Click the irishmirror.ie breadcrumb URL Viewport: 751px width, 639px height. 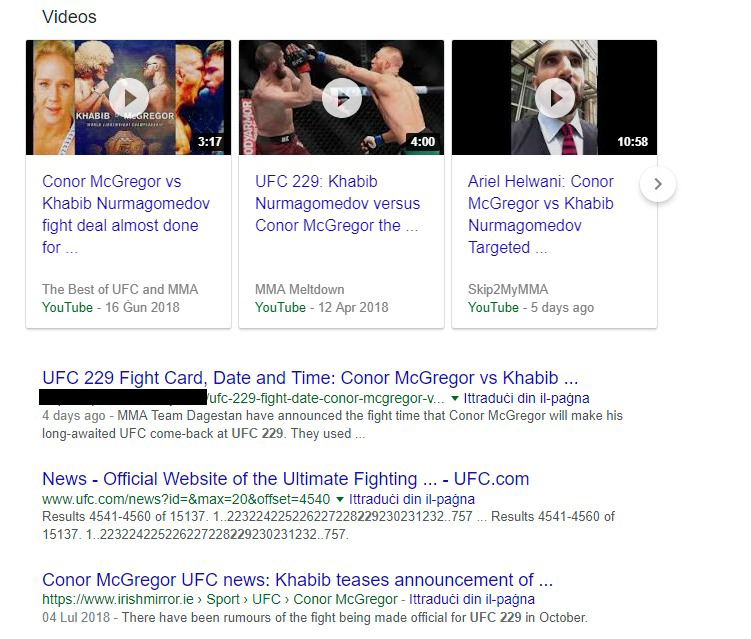click(220, 599)
